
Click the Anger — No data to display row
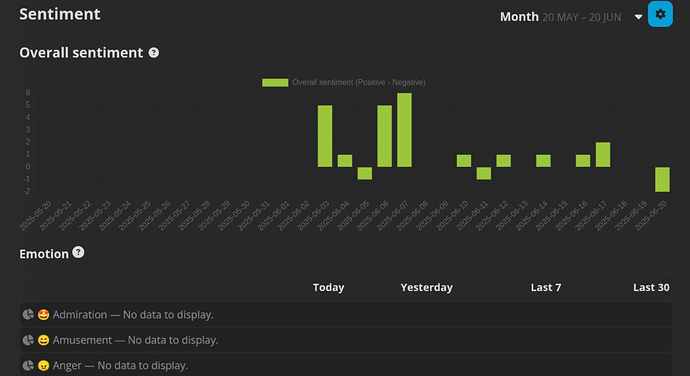click(345, 365)
